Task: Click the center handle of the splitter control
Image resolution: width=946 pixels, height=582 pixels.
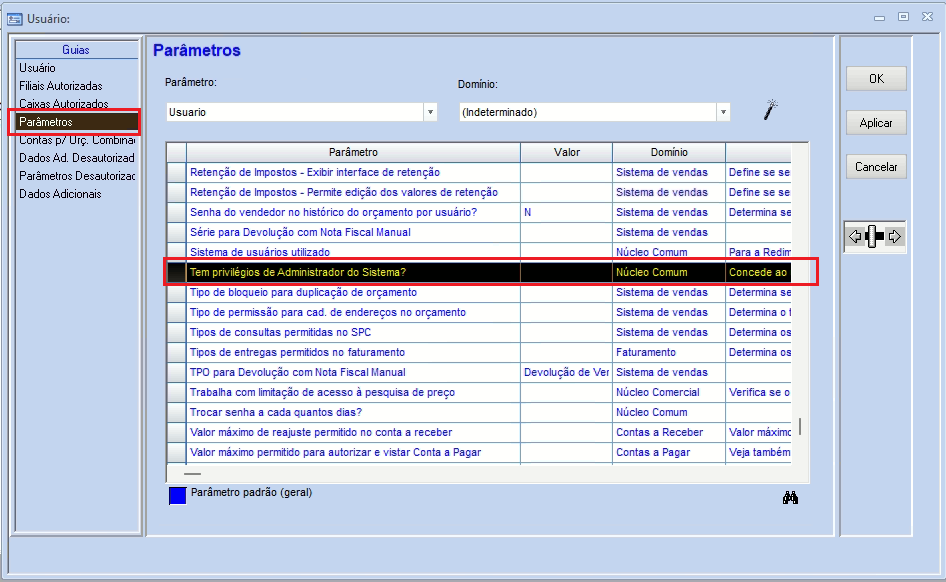Action: click(874, 237)
